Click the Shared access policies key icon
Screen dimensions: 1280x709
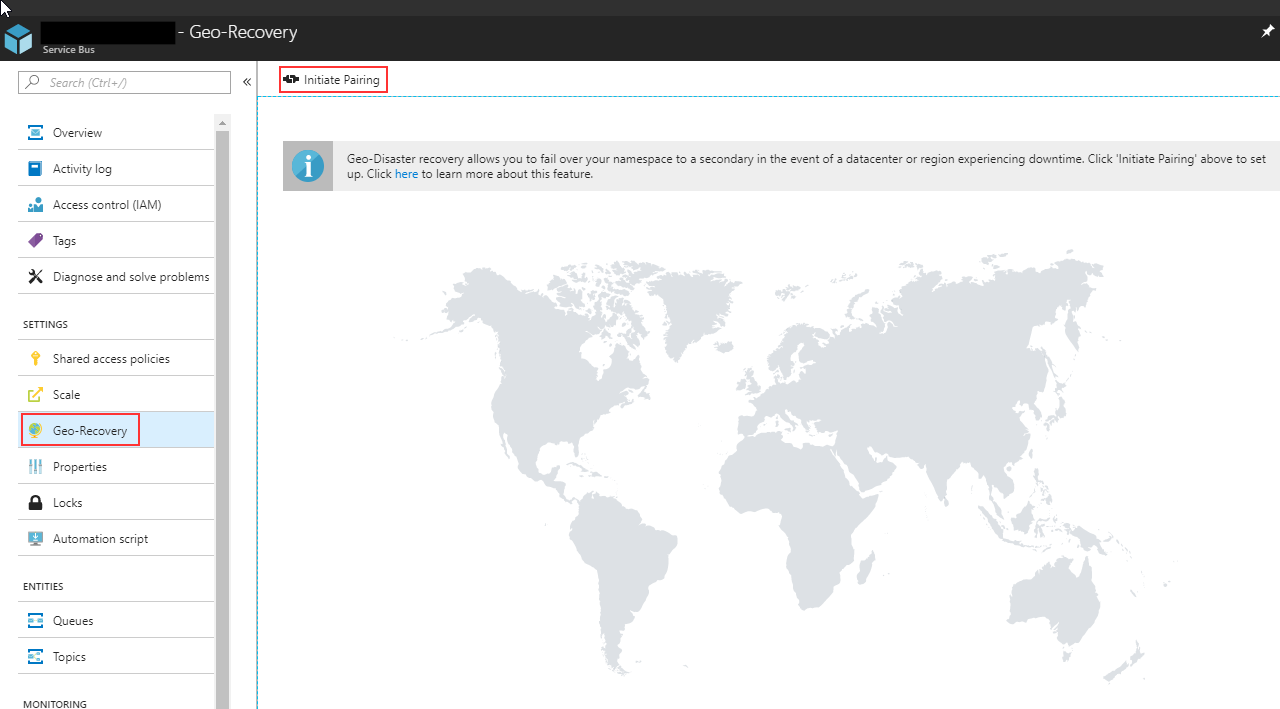point(35,358)
